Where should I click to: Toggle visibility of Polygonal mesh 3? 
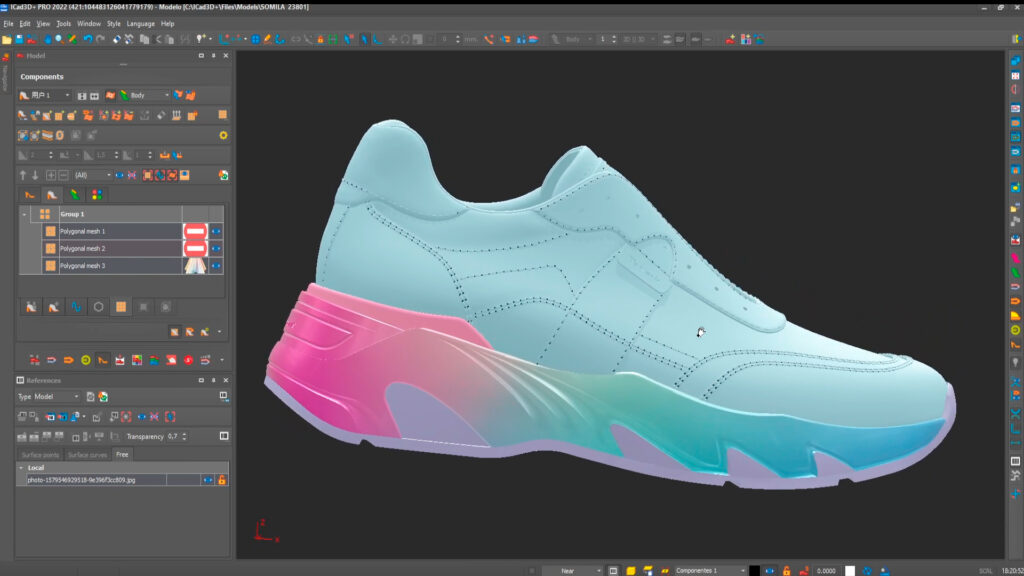pyautogui.click(x=216, y=265)
